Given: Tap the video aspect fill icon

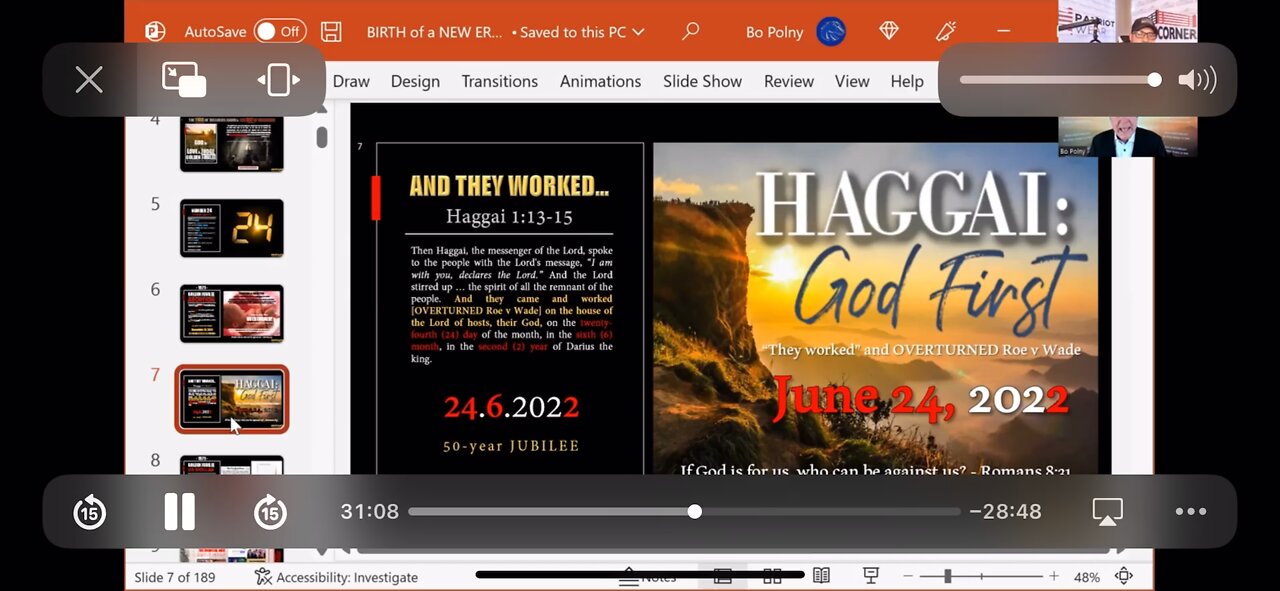Looking at the screenshot, I should click(279, 80).
